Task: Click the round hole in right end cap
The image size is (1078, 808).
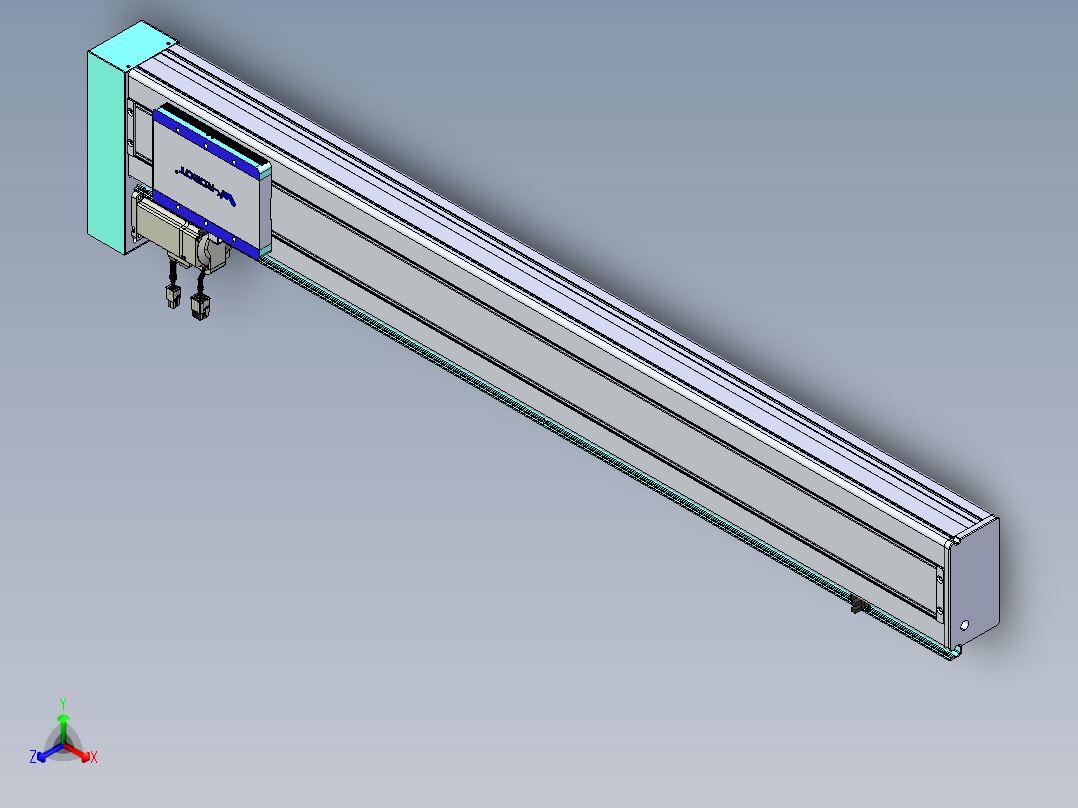Action: tap(964, 625)
